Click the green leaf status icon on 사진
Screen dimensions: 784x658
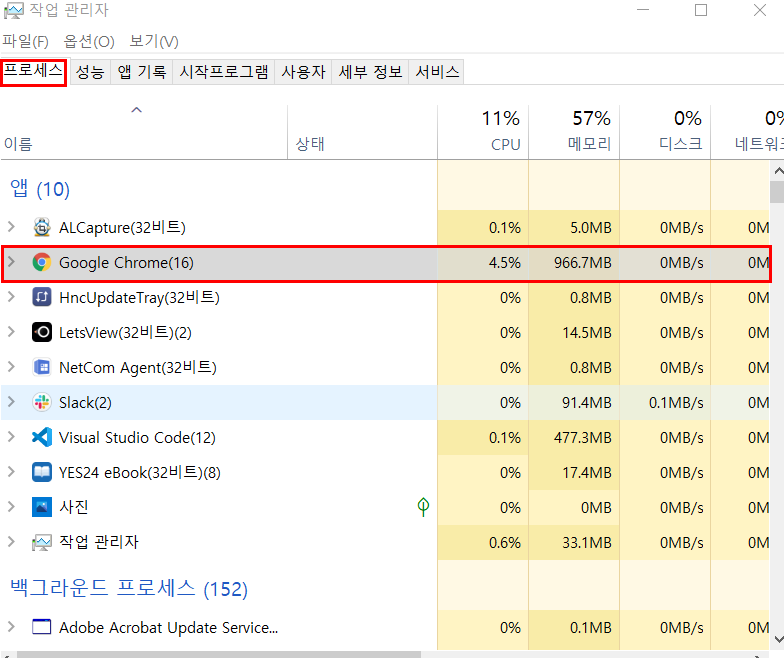423,506
